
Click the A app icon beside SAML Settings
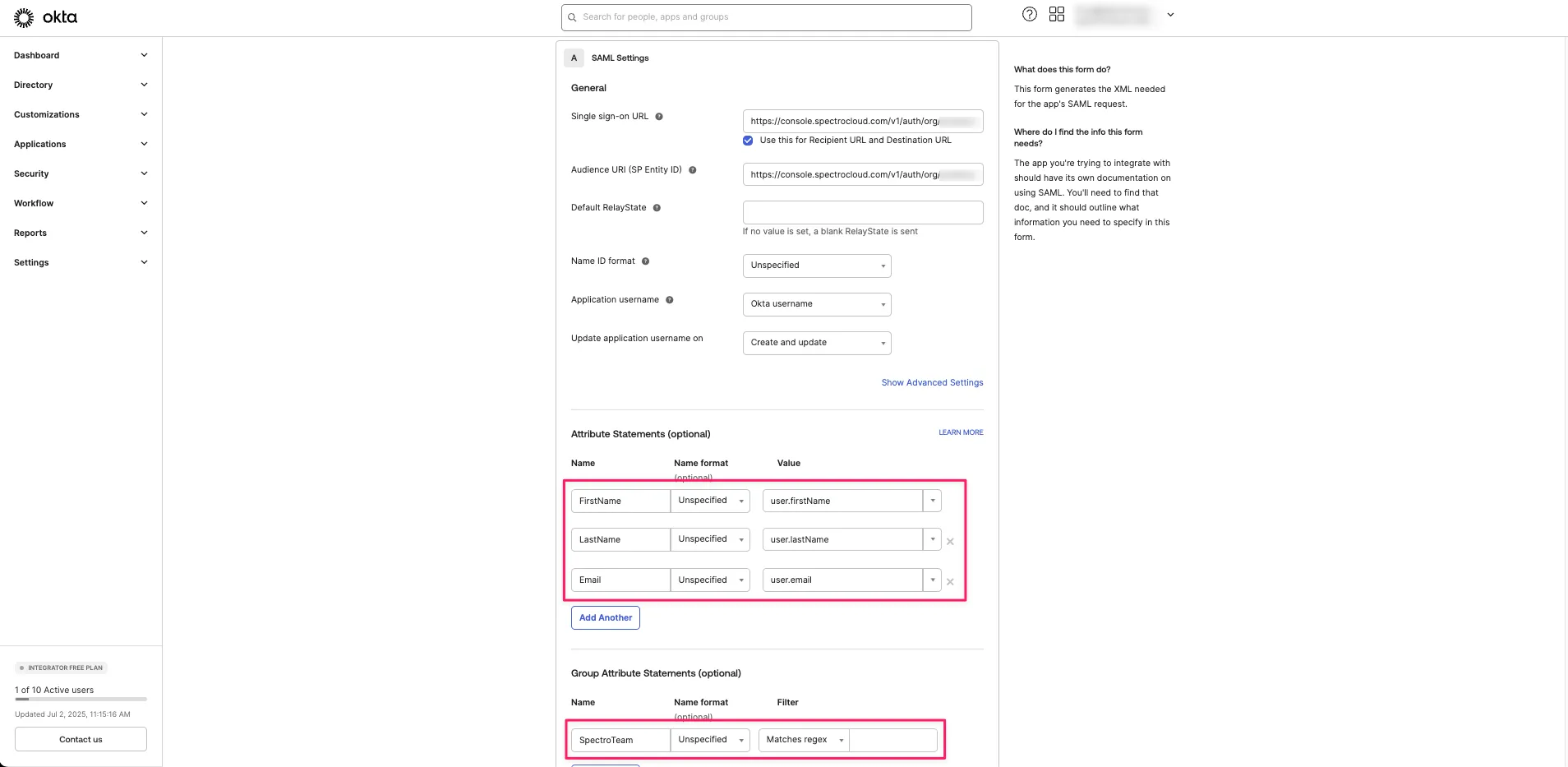pos(574,58)
